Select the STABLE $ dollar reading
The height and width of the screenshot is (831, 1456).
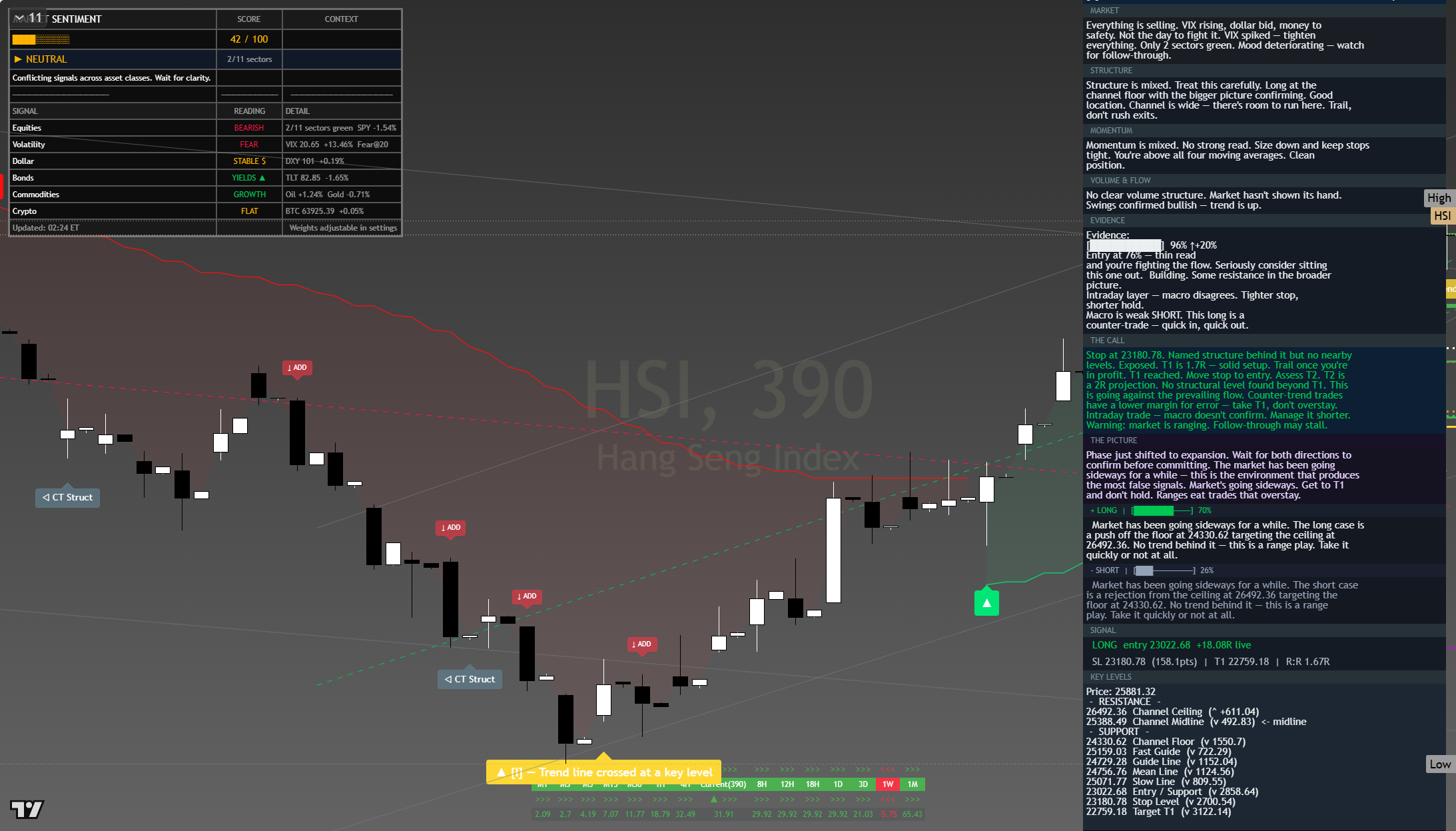point(249,161)
